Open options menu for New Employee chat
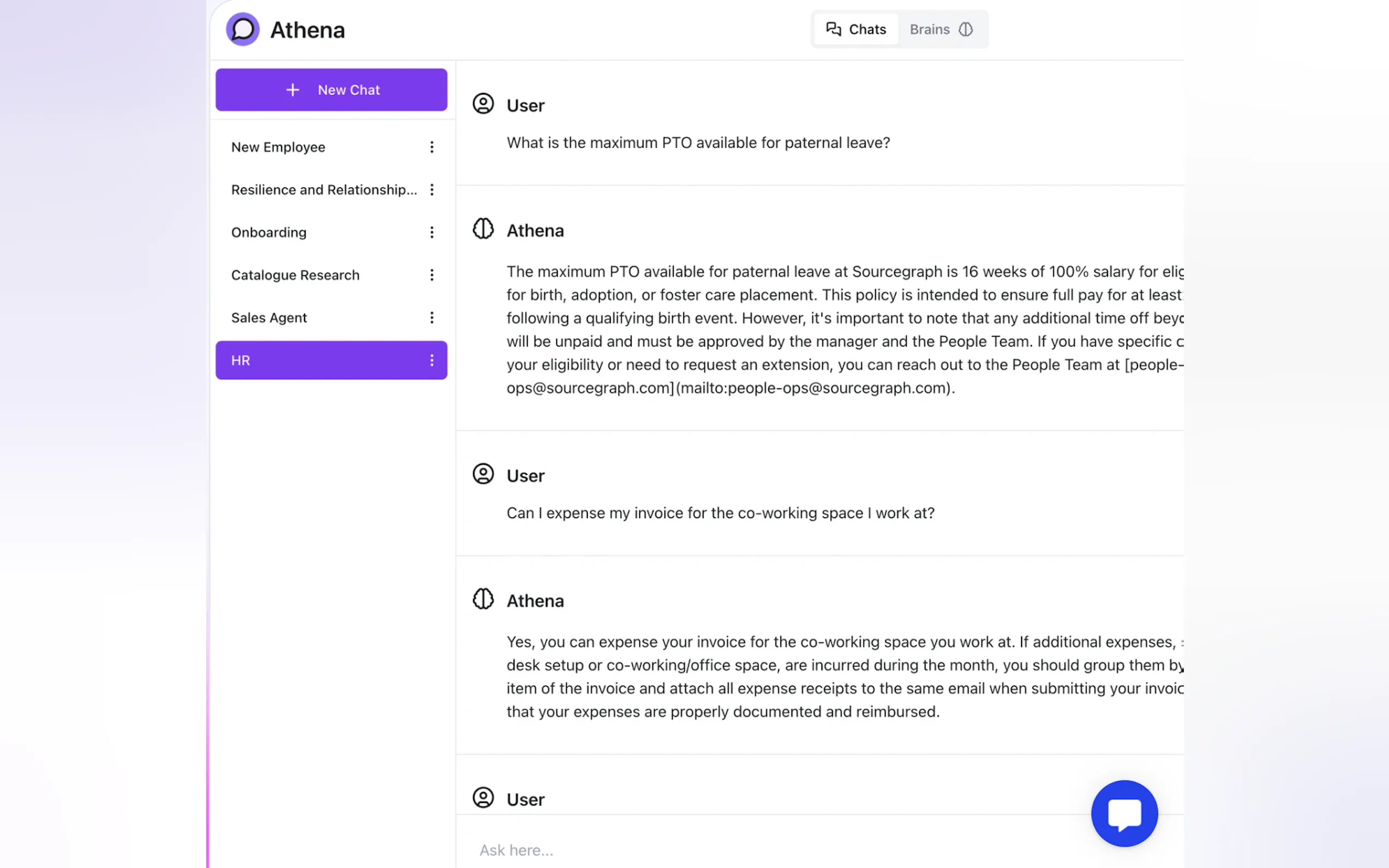Image resolution: width=1389 pixels, height=868 pixels. point(432,147)
